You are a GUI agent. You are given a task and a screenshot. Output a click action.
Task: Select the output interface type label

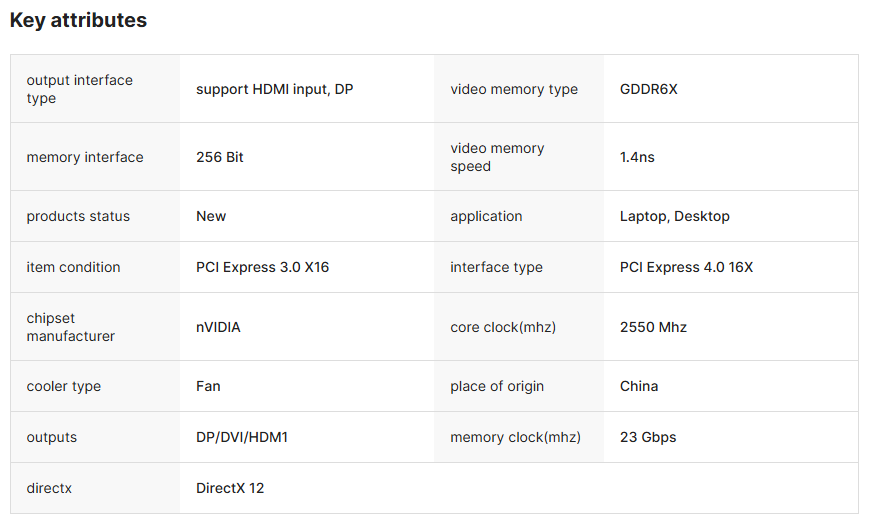click(79, 89)
